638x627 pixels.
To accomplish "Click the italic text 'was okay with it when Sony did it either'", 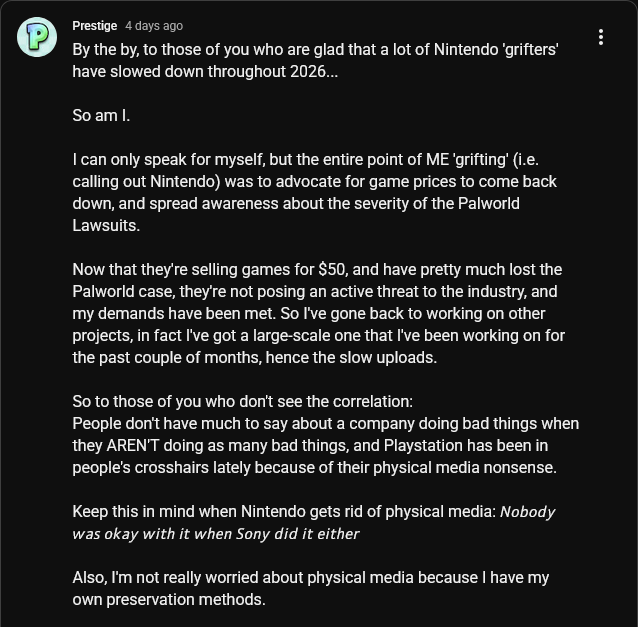I will (216, 533).
